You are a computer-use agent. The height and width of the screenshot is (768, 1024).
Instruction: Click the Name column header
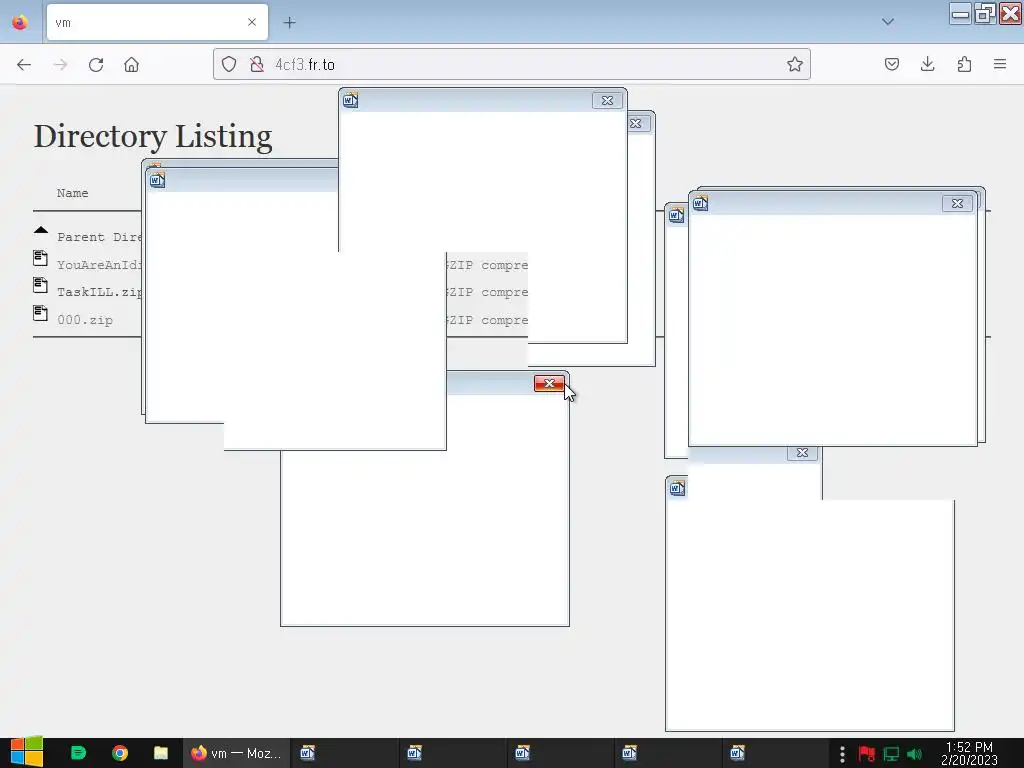click(x=72, y=193)
